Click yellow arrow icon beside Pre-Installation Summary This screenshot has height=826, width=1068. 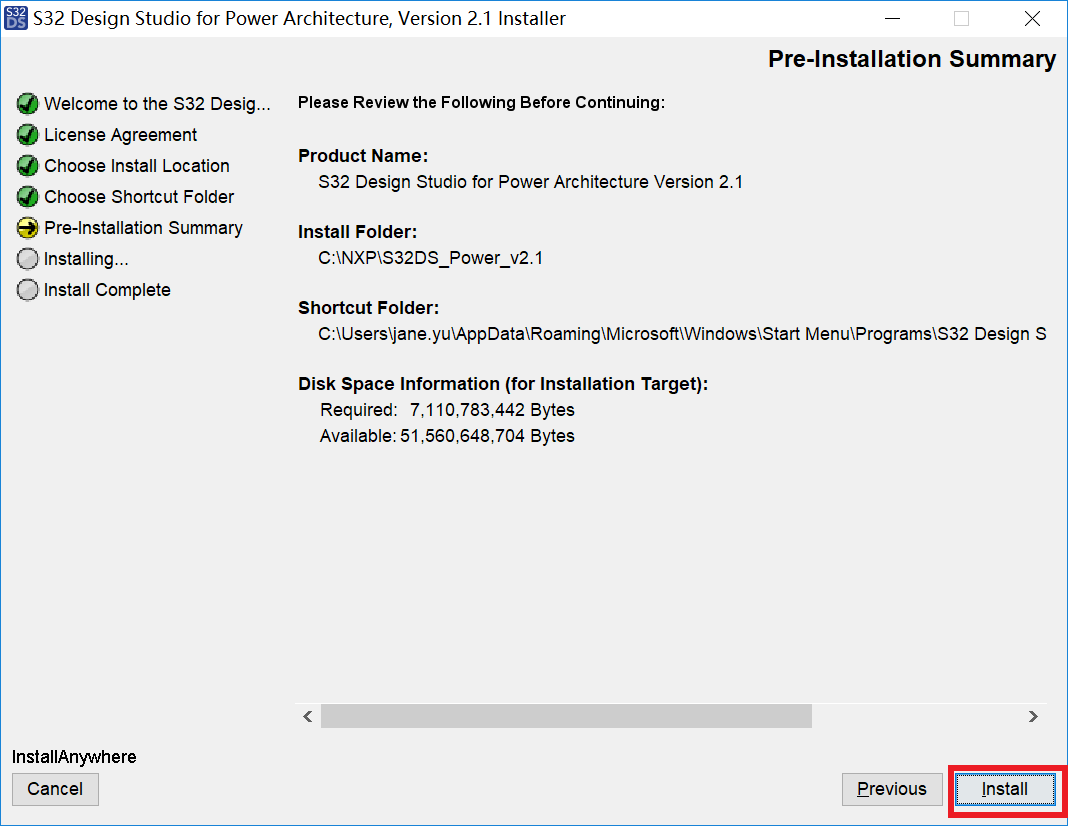click(28, 228)
